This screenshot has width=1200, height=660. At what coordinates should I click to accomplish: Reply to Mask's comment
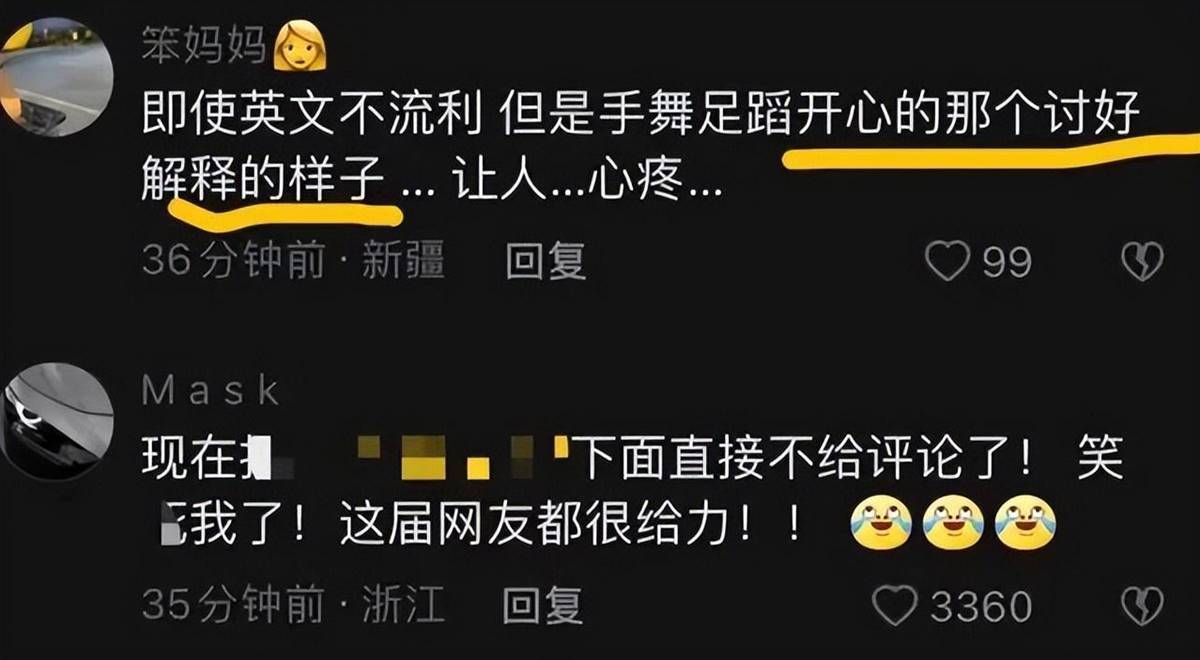(543, 605)
